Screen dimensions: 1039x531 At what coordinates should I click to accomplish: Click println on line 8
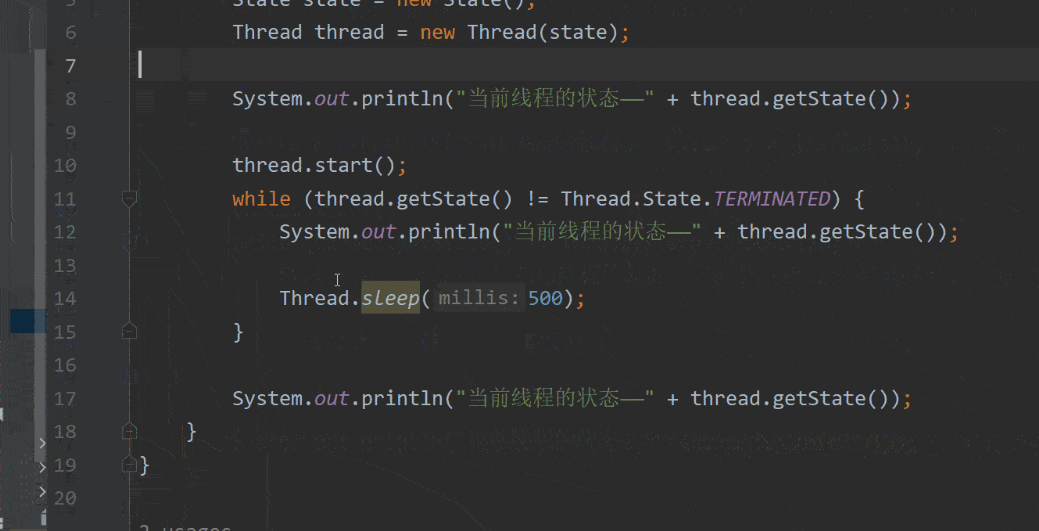click(x=402, y=99)
